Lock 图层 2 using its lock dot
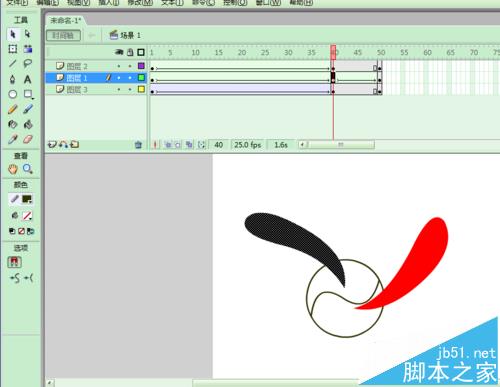The image size is (500, 387). pos(130,66)
